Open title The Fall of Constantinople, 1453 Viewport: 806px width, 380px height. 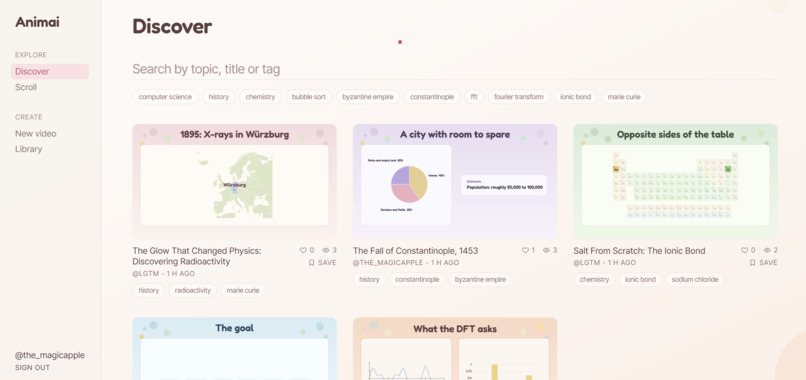(x=415, y=251)
